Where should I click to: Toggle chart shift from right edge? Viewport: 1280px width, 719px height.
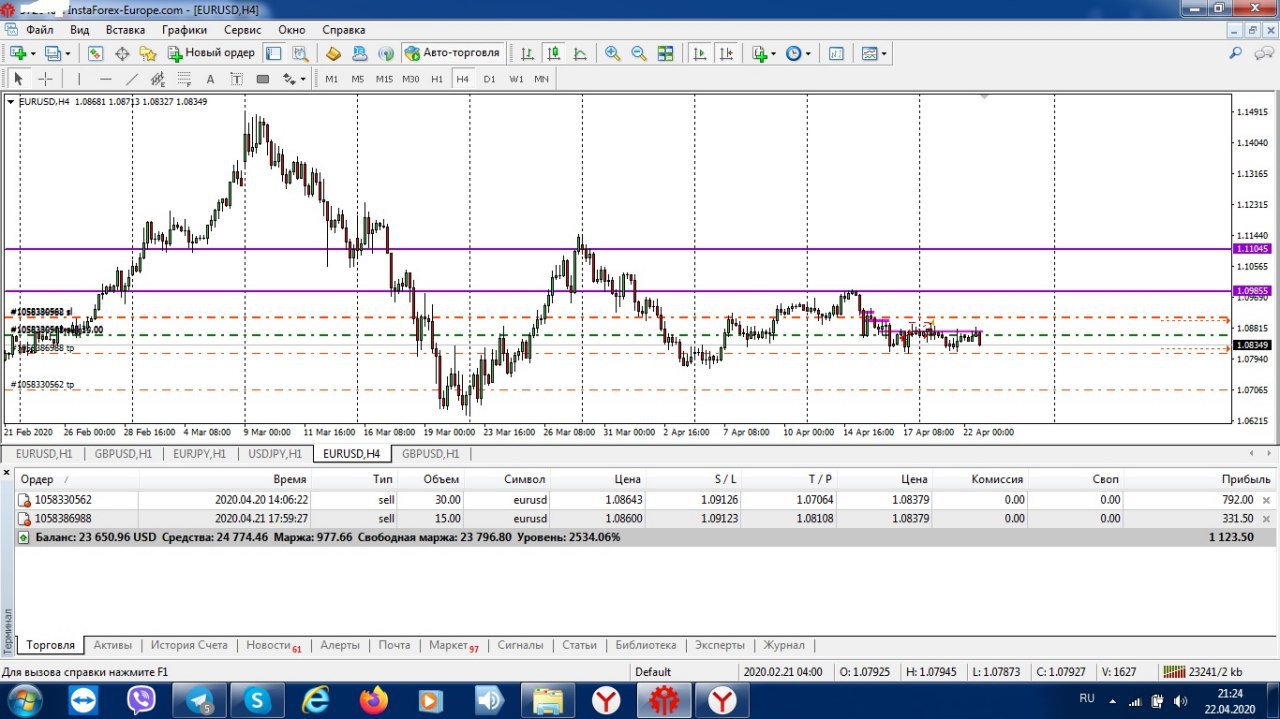(x=726, y=53)
